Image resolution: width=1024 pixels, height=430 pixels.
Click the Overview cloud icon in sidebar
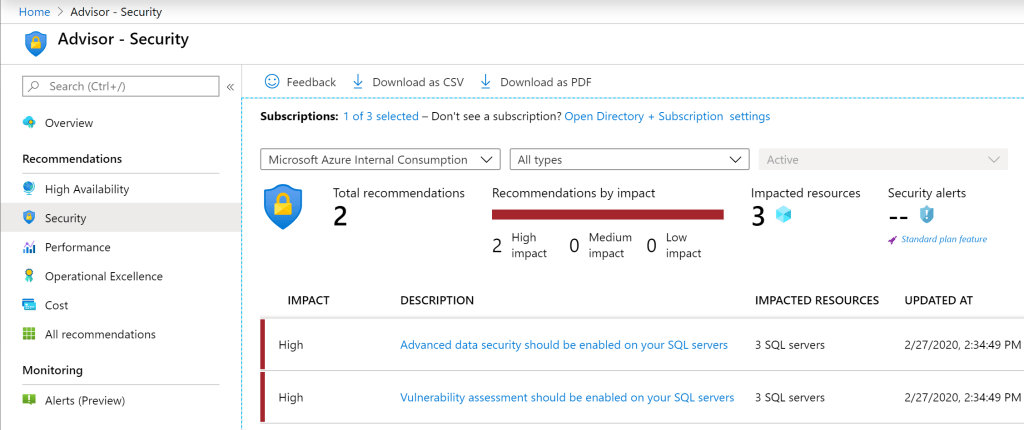coord(29,122)
